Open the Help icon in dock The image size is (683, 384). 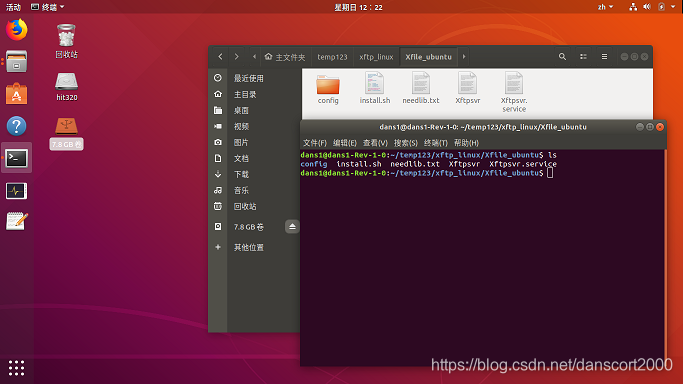tap(17, 126)
